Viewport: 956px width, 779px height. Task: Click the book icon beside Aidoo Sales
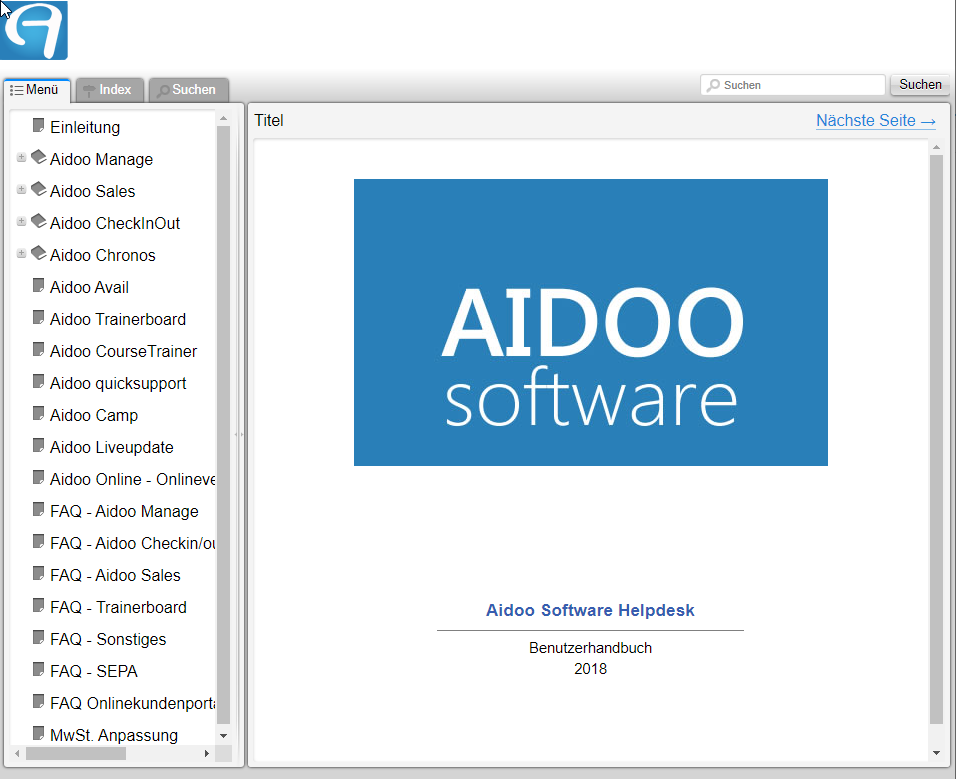coord(38,189)
